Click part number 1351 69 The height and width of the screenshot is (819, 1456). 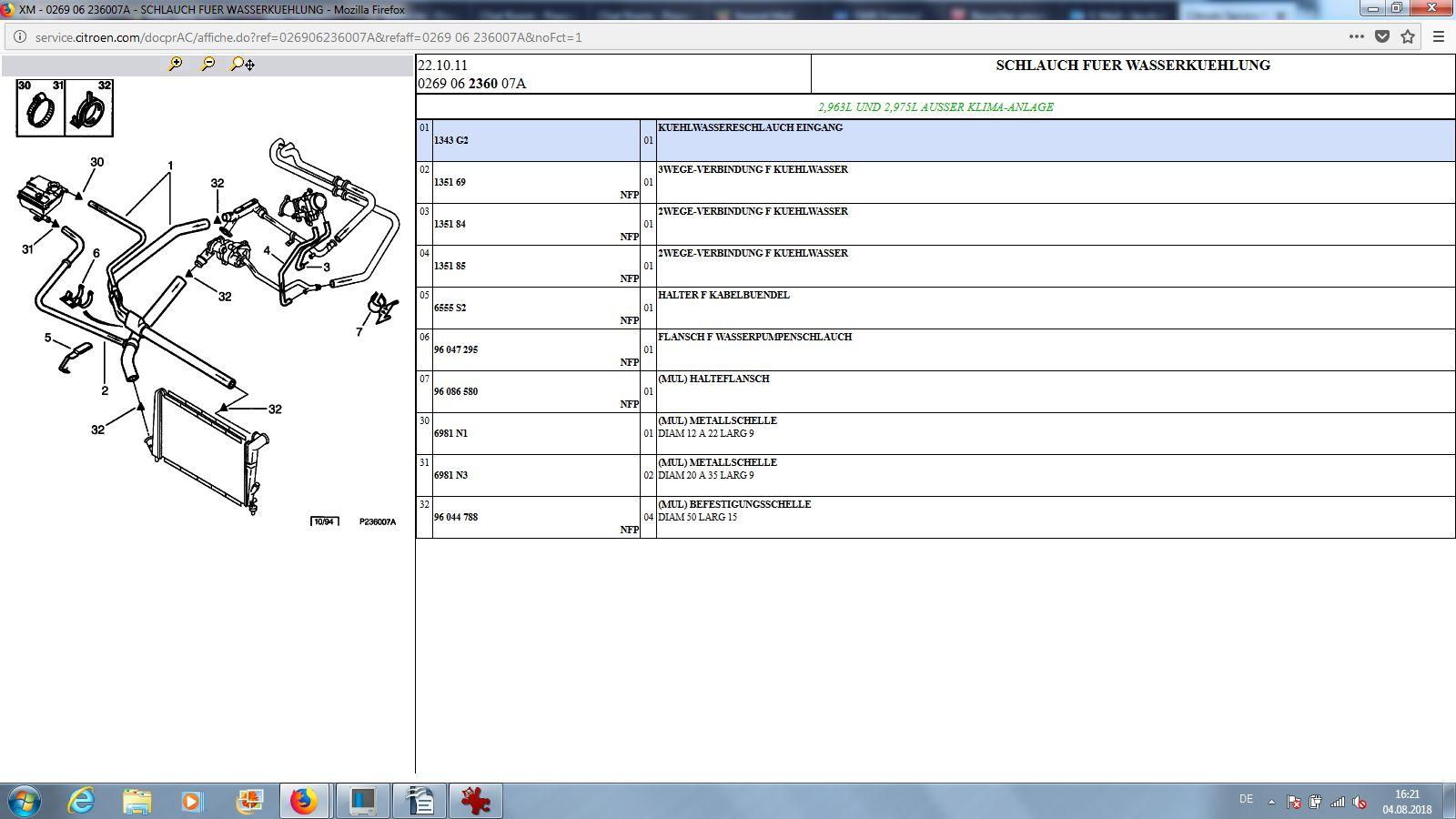pyautogui.click(x=450, y=182)
